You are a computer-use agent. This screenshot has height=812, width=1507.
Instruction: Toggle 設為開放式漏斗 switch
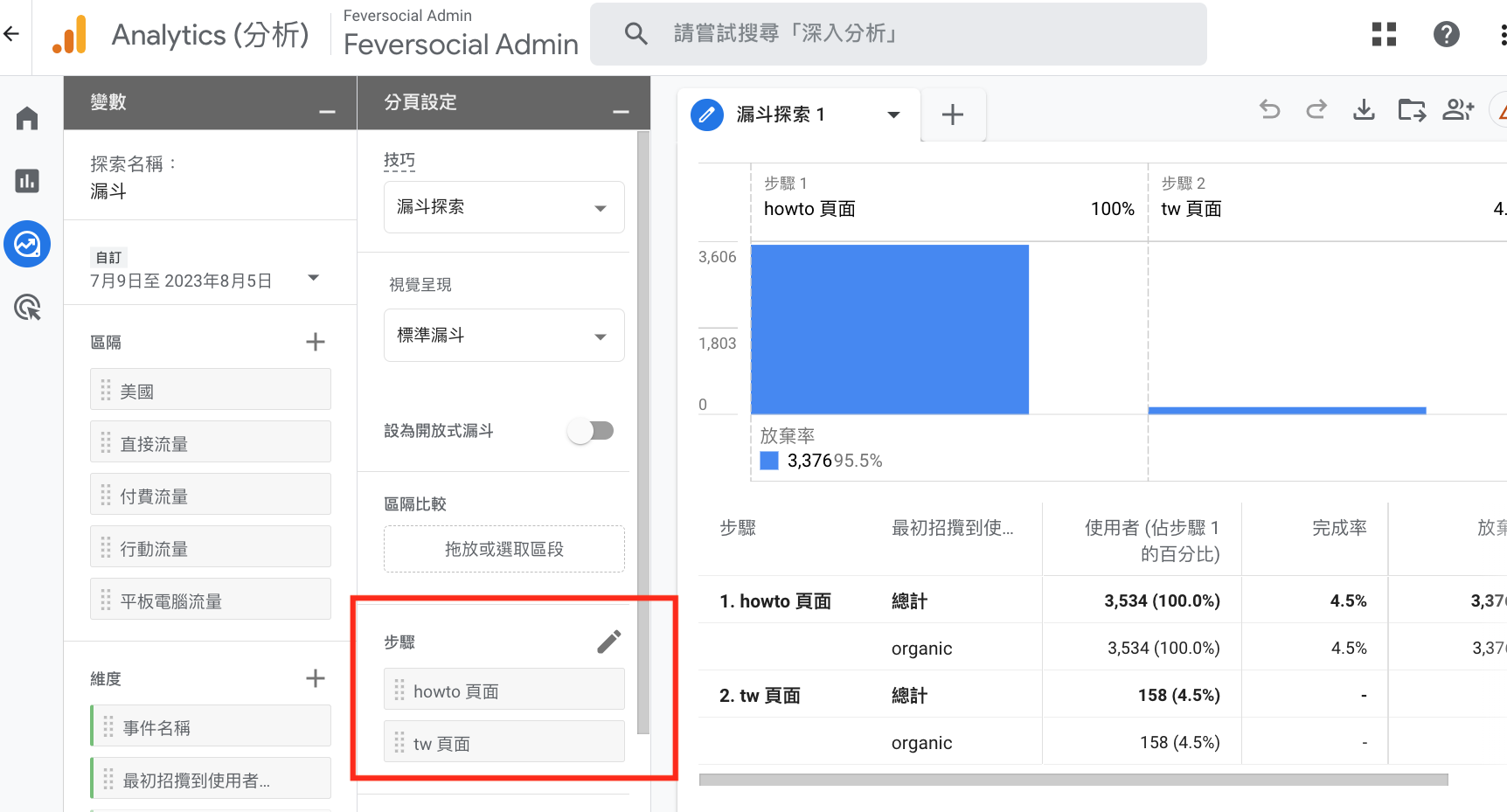click(x=591, y=431)
